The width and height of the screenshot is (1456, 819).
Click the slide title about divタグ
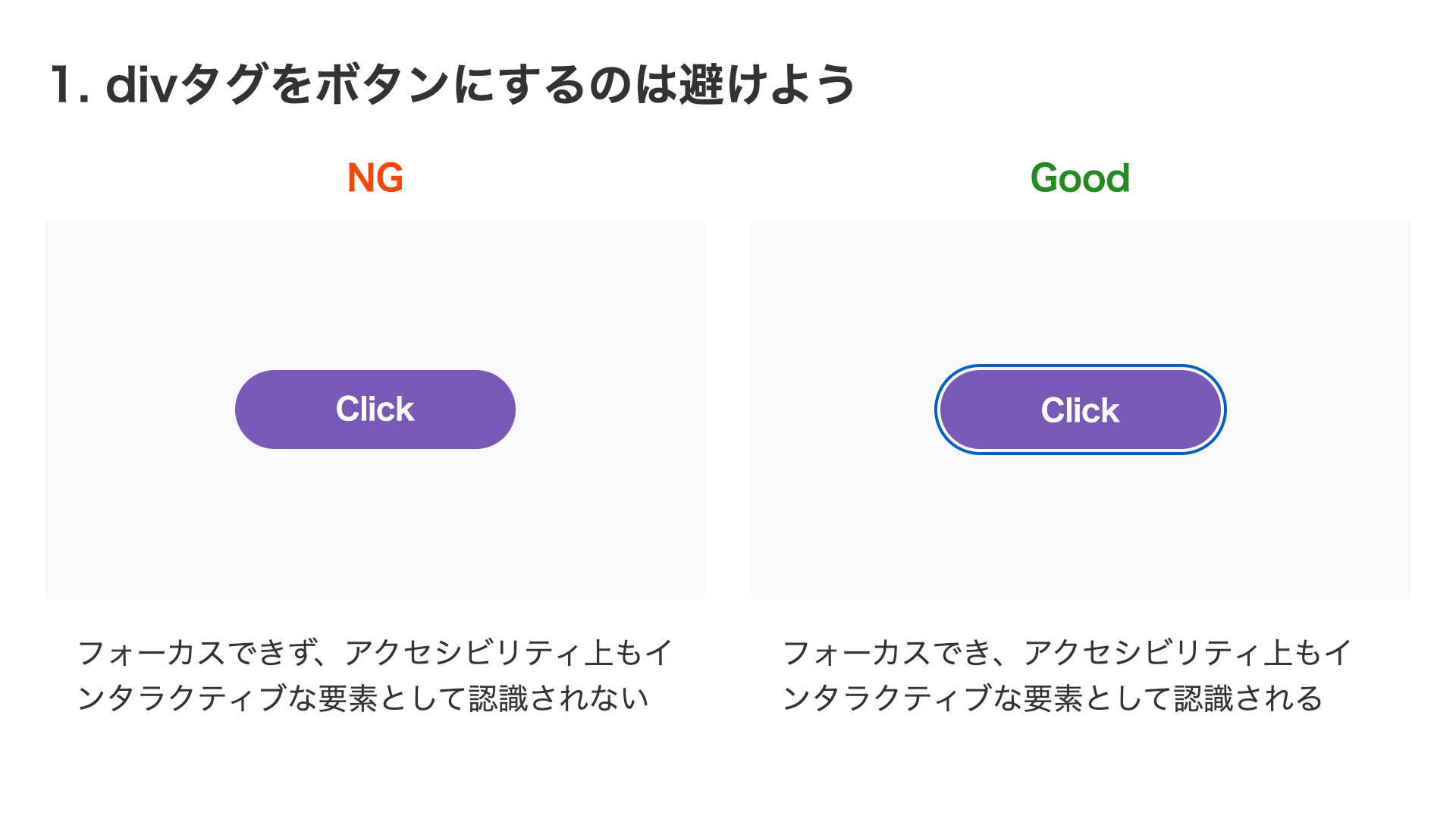coord(452,84)
